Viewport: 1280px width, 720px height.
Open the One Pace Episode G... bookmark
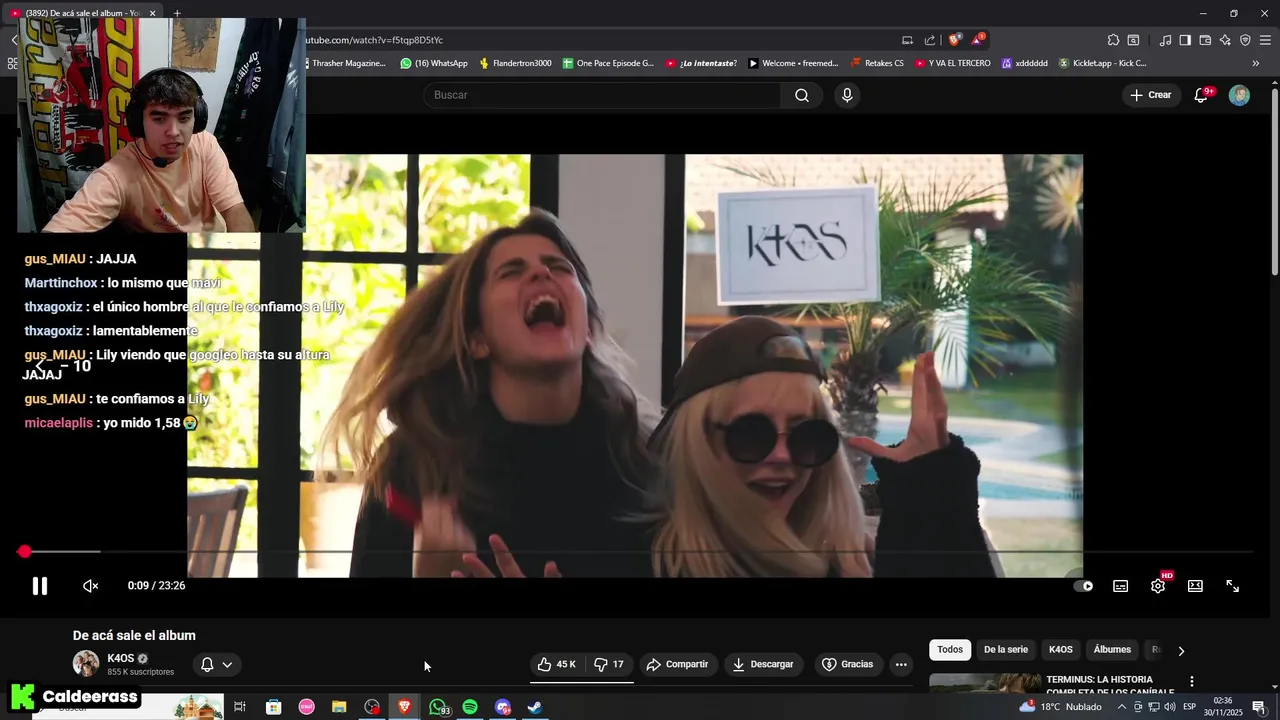[x=608, y=63]
